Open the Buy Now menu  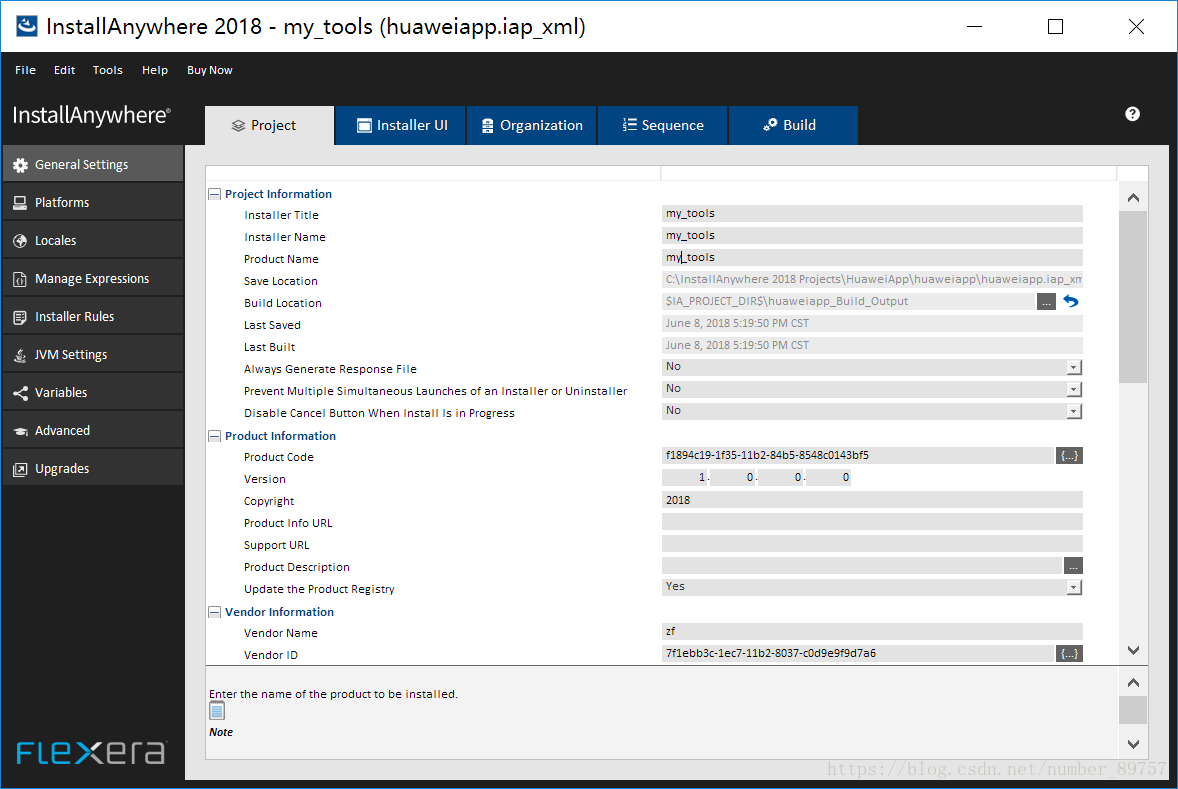[x=210, y=70]
